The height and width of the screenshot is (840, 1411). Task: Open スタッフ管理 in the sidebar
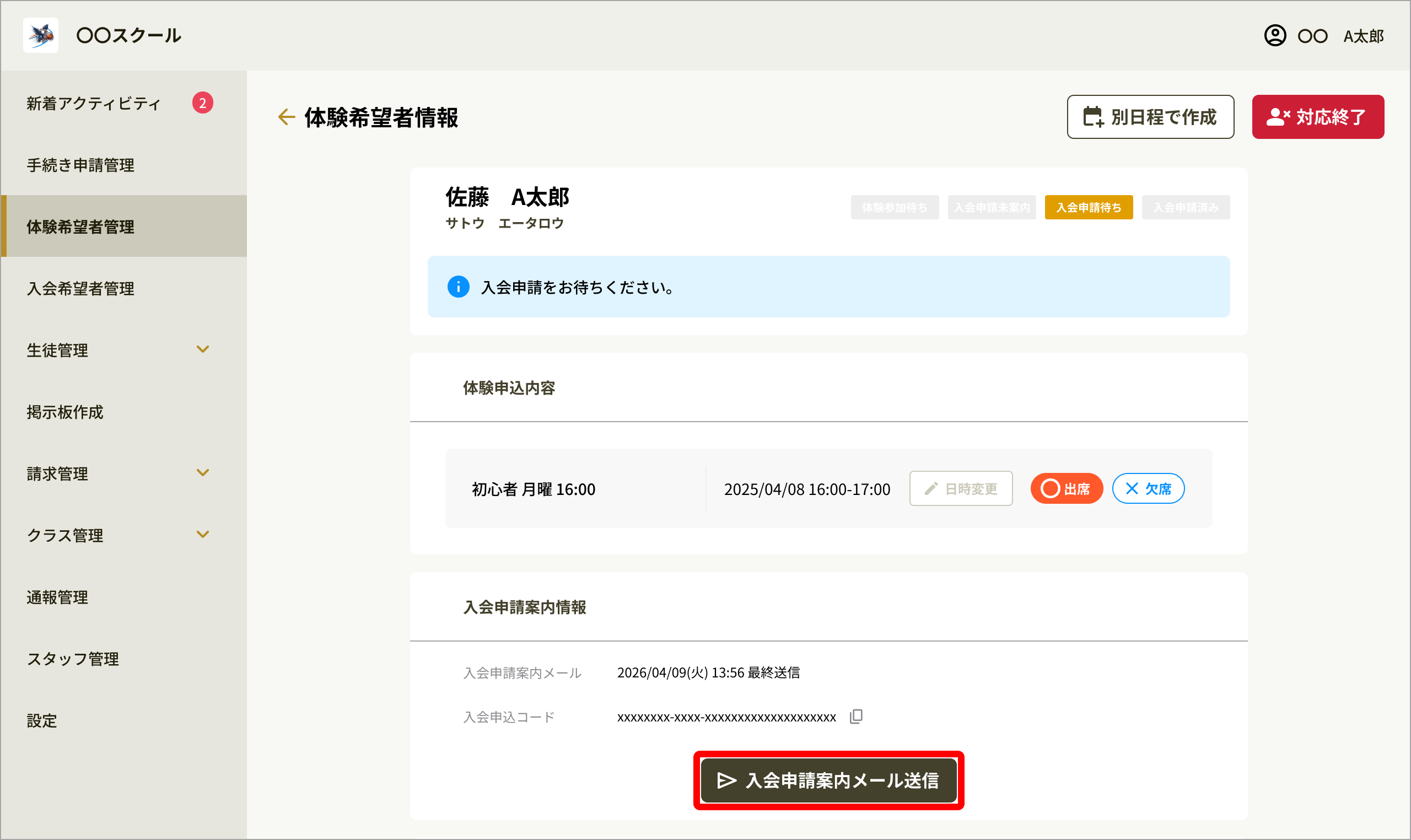tap(124, 658)
